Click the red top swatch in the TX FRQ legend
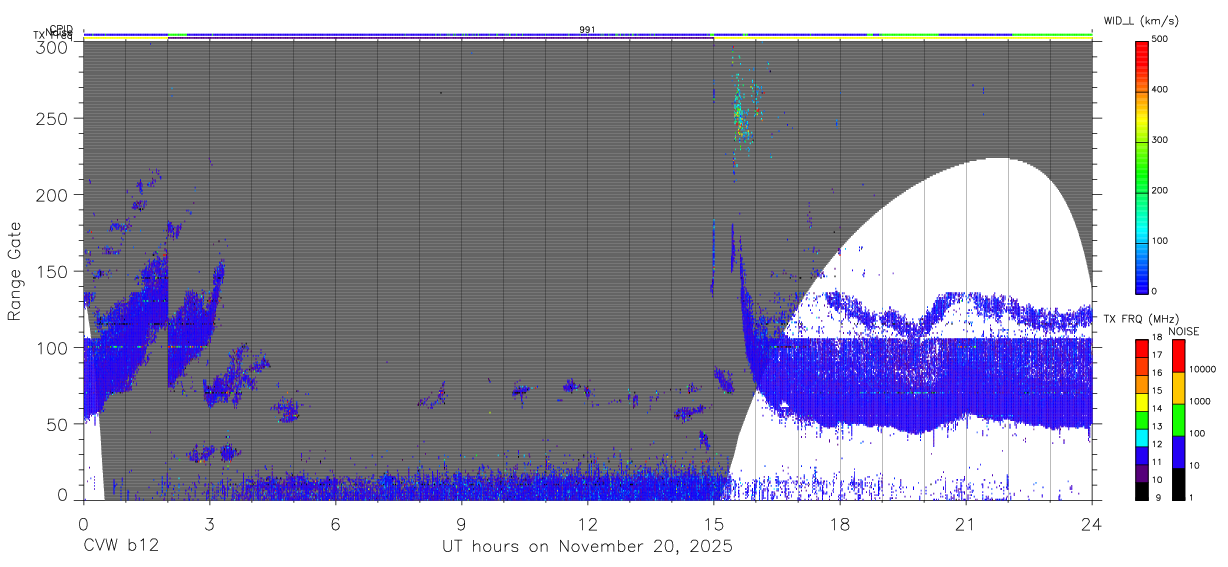1228x567 pixels. [1141, 347]
